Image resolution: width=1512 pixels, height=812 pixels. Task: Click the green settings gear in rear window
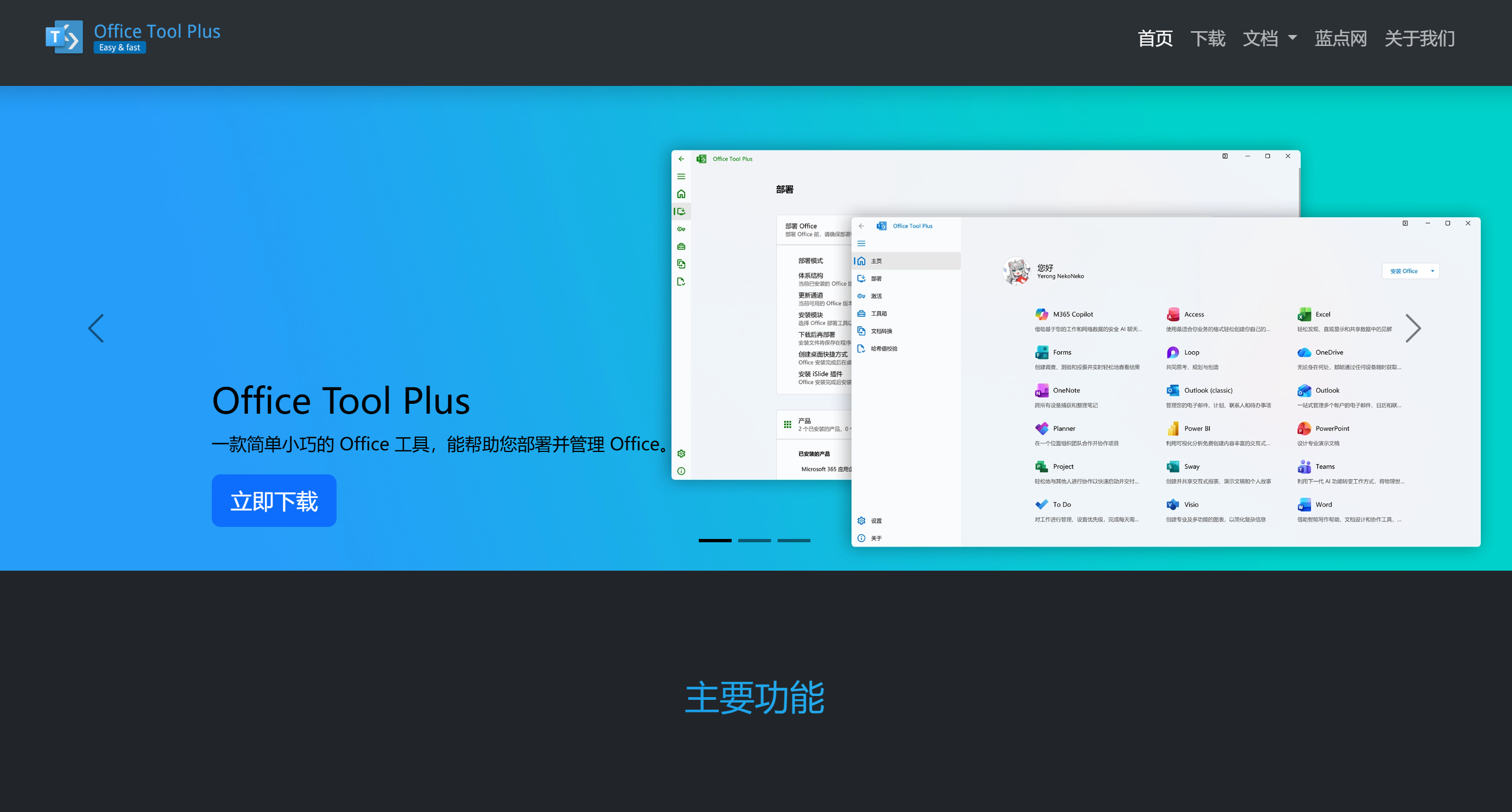coord(681,454)
